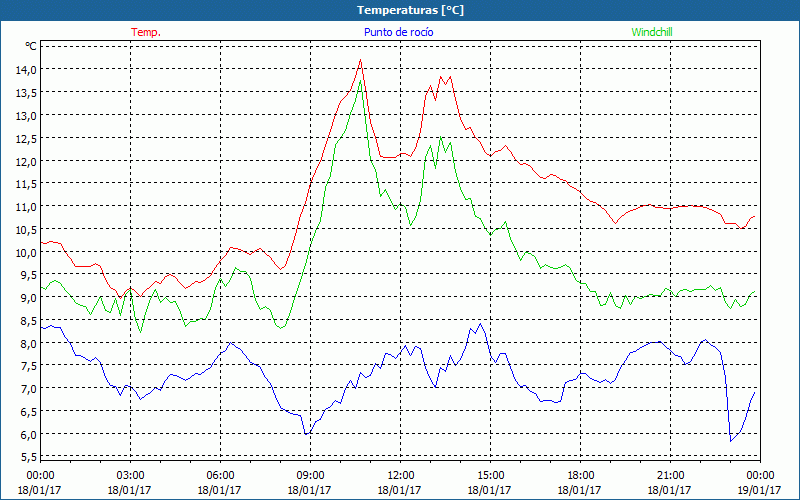Click the '03:00' time axis label
This screenshot has height=500, width=800.
coord(130,476)
